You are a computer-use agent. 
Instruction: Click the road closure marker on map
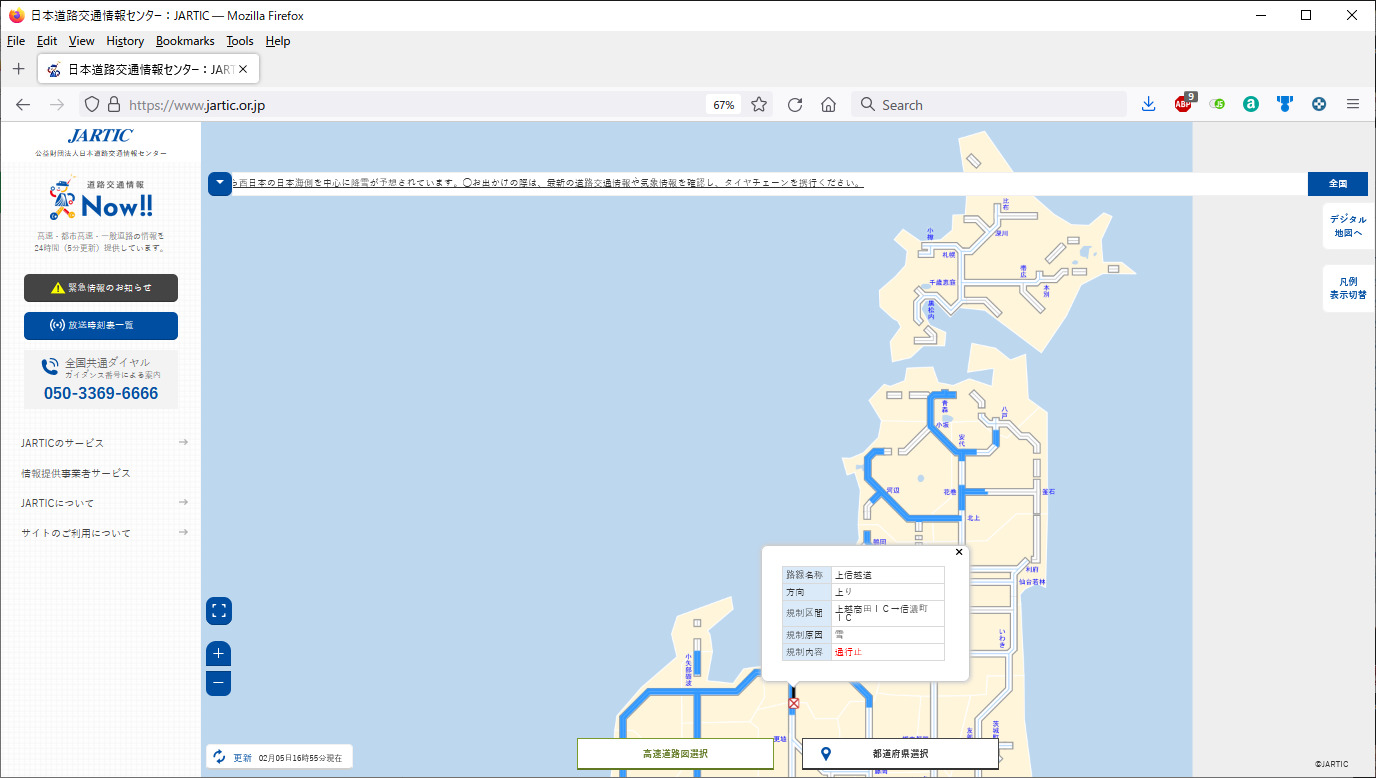[x=794, y=704]
